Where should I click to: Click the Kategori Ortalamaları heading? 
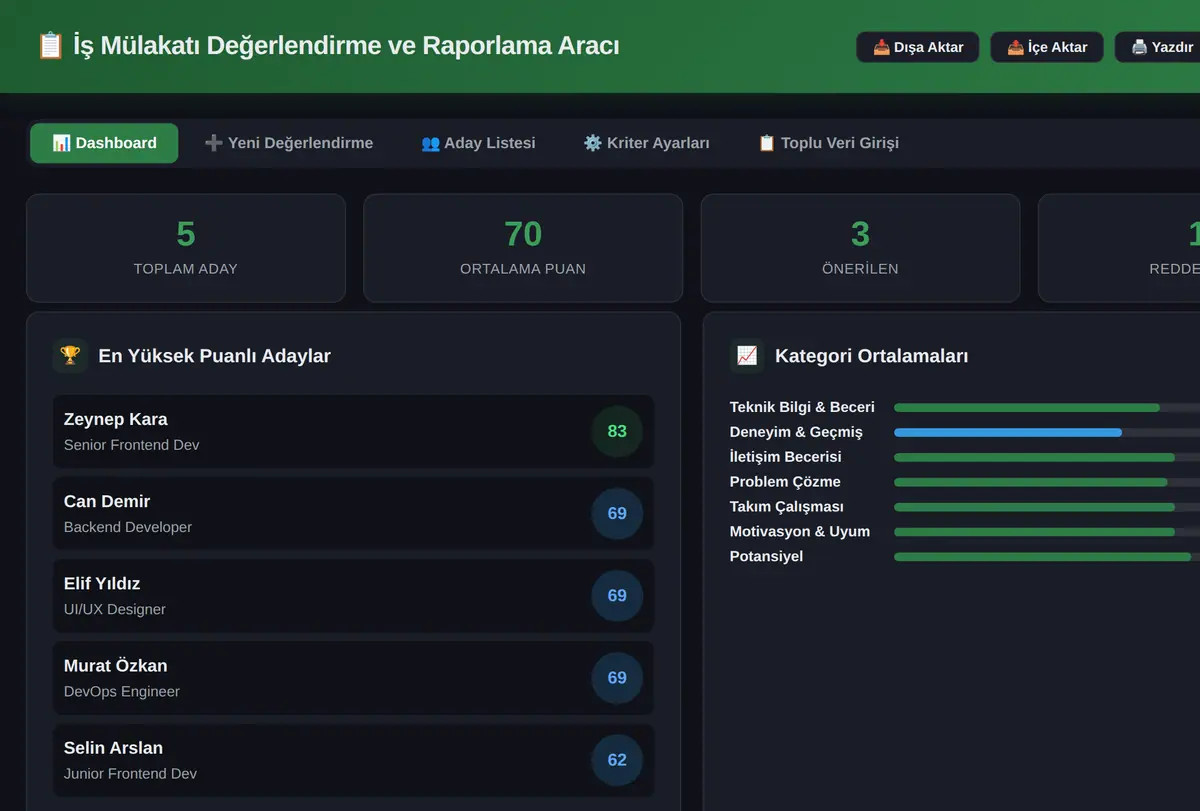point(871,356)
